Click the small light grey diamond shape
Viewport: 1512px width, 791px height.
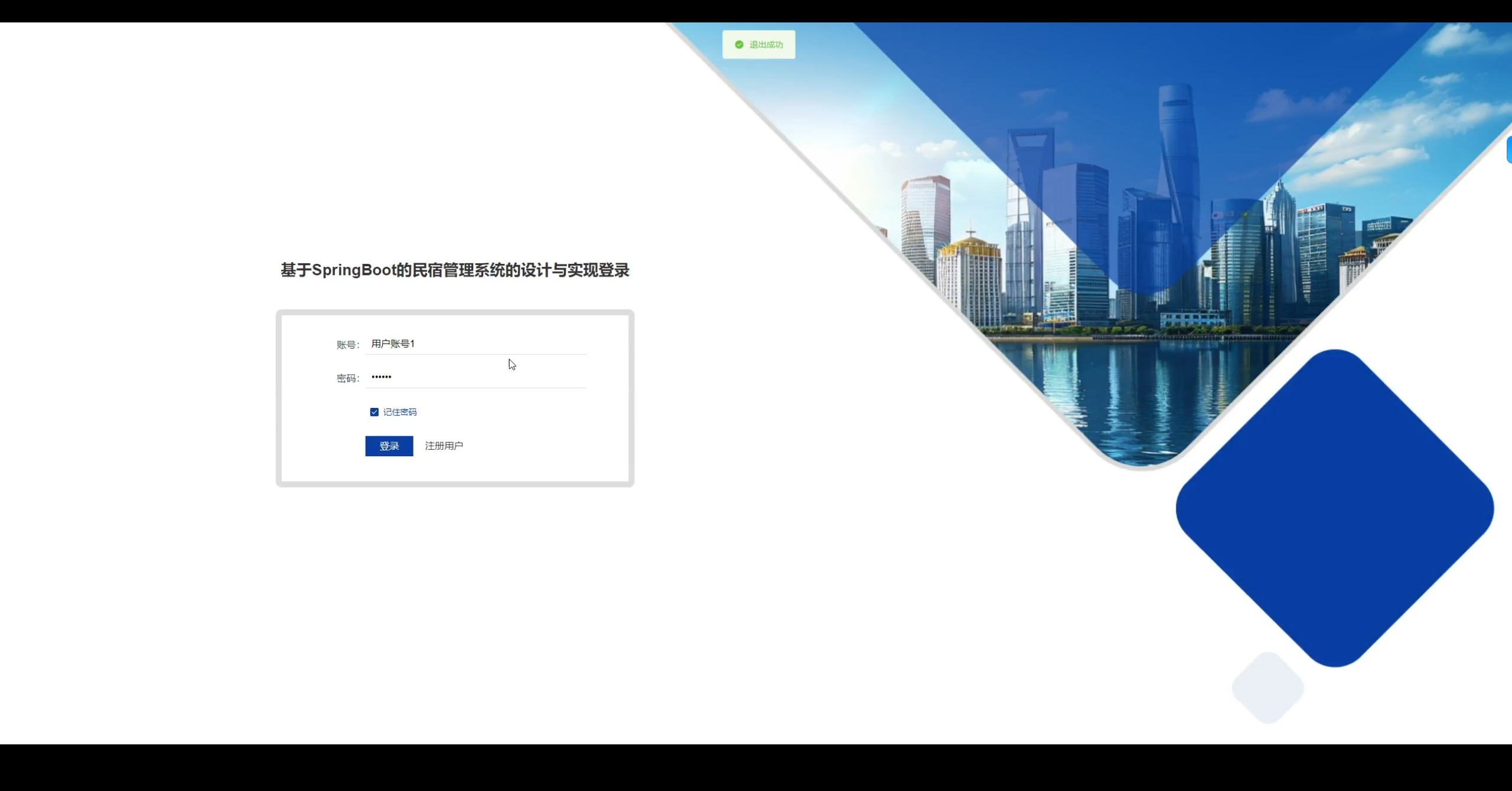[x=1268, y=688]
